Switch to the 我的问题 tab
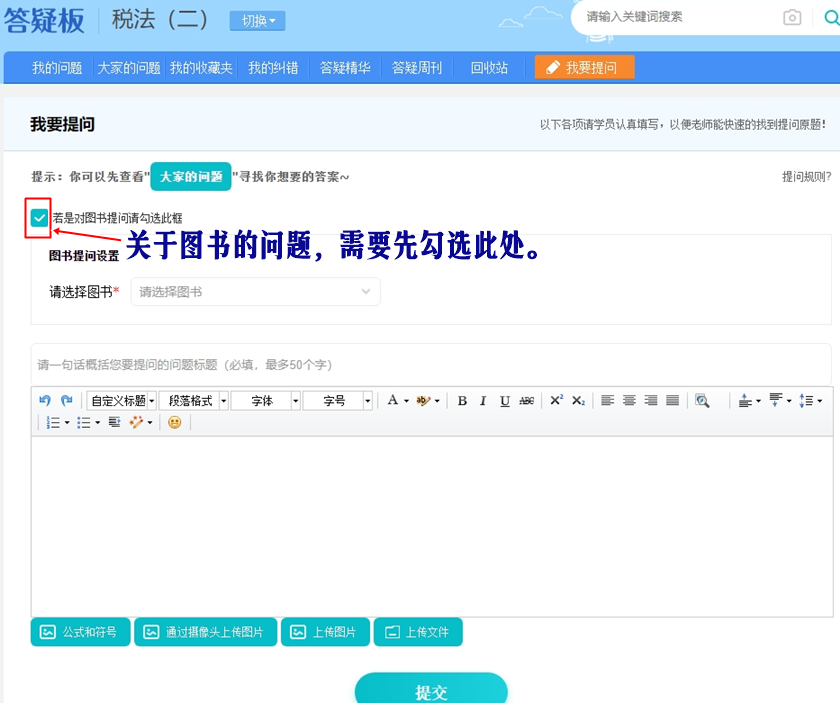The height and width of the screenshot is (703, 840). coord(57,68)
